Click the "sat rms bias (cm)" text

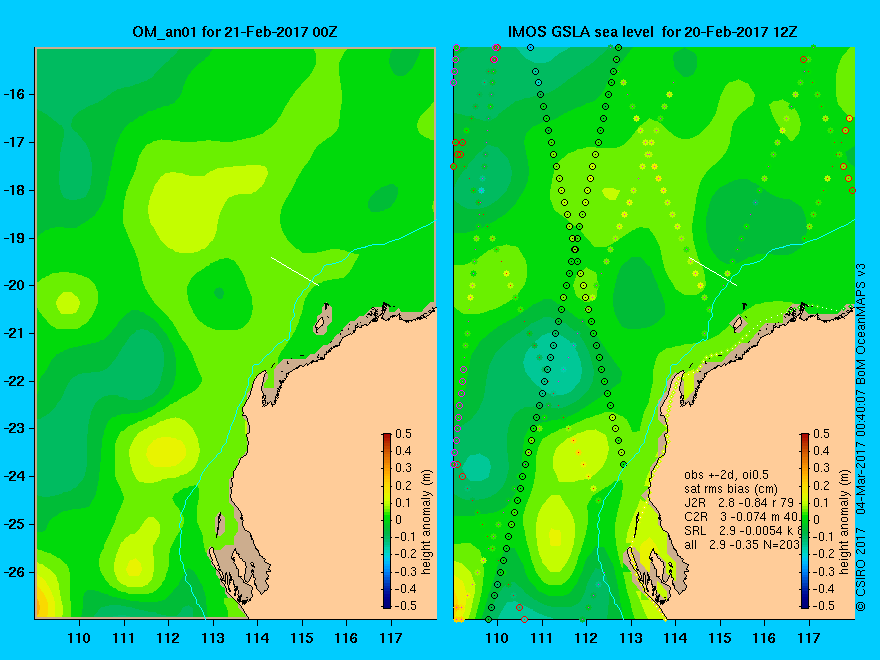731,489
